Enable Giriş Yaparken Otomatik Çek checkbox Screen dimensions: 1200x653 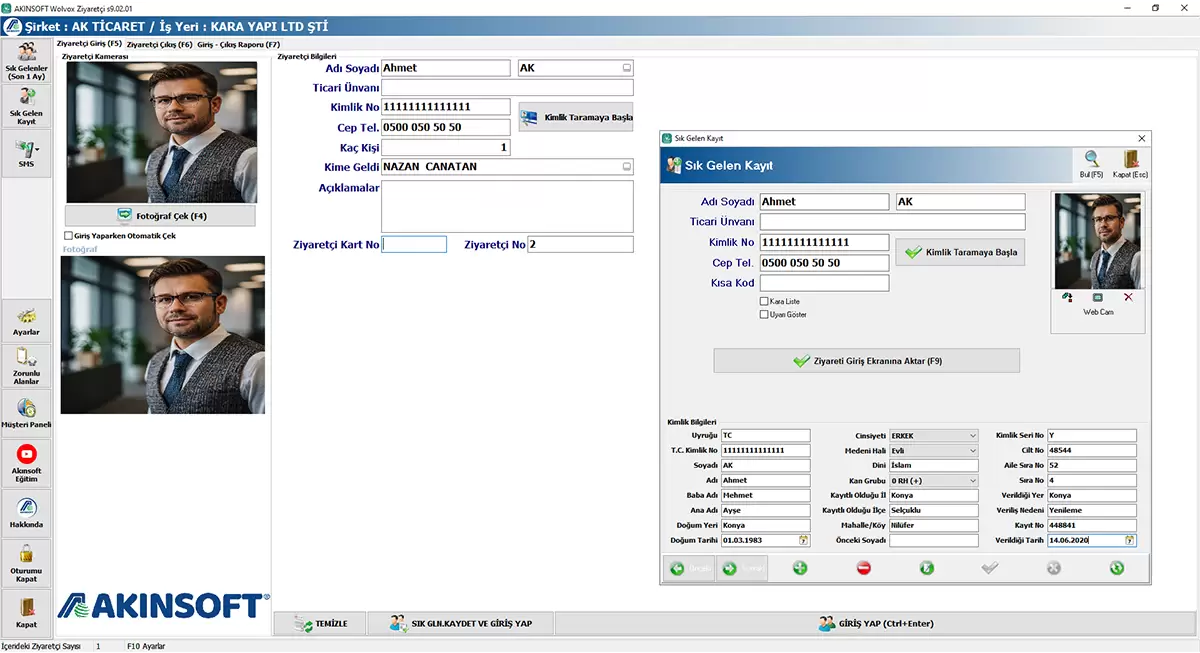coord(68,236)
